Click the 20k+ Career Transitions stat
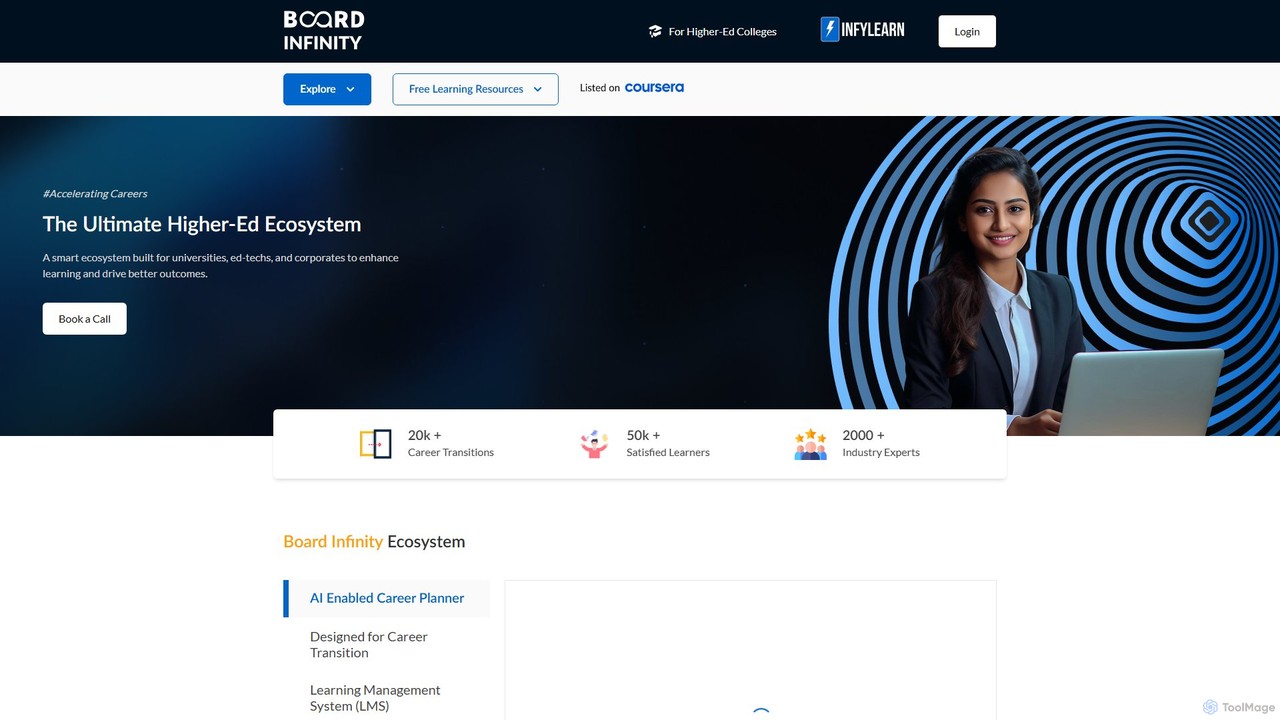 coord(450,443)
